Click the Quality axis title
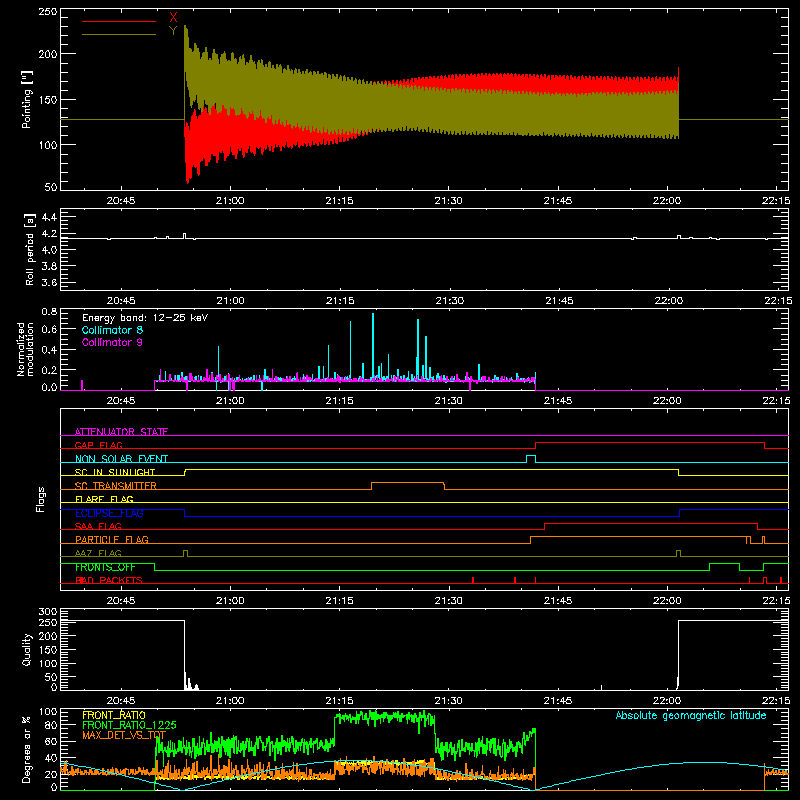The image size is (800, 800). (x=27, y=649)
